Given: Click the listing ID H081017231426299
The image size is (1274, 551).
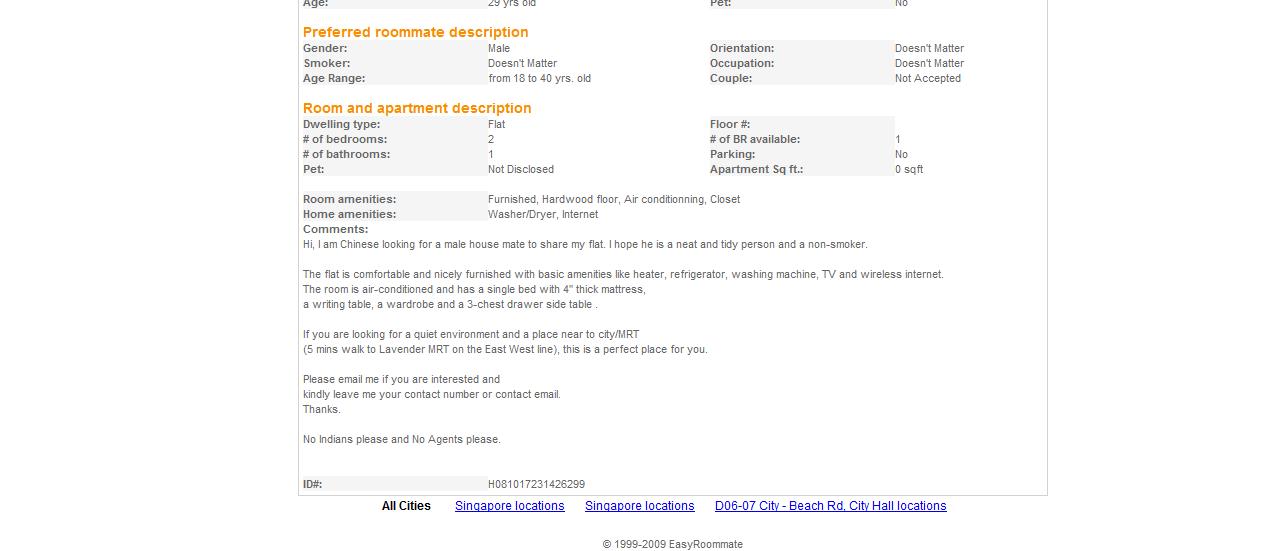Looking at the screenshot, I should [536, 484].
